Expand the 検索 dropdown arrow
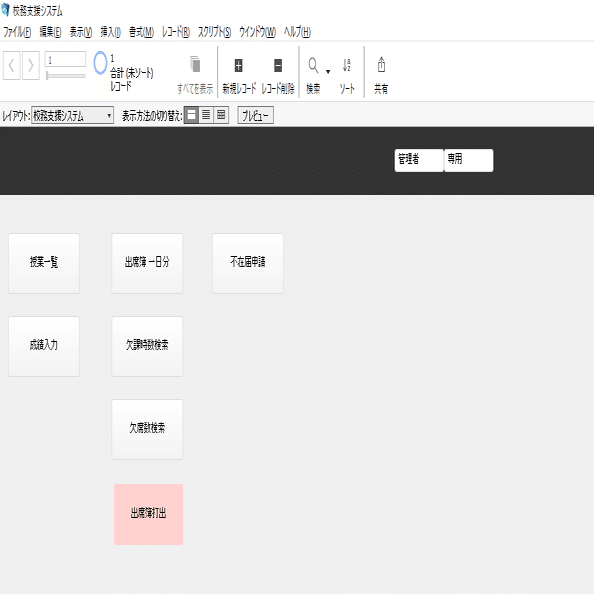The width and height of the screenshot is (594, 594). tap(328, 71)
